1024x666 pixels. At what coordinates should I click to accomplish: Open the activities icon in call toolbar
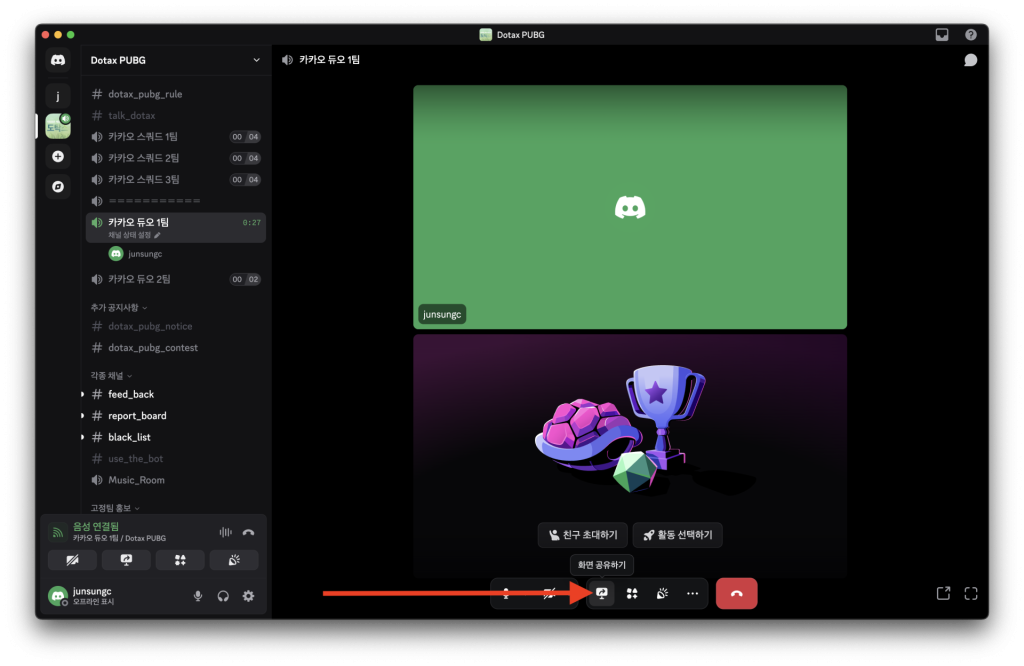(x=632, y=593)
